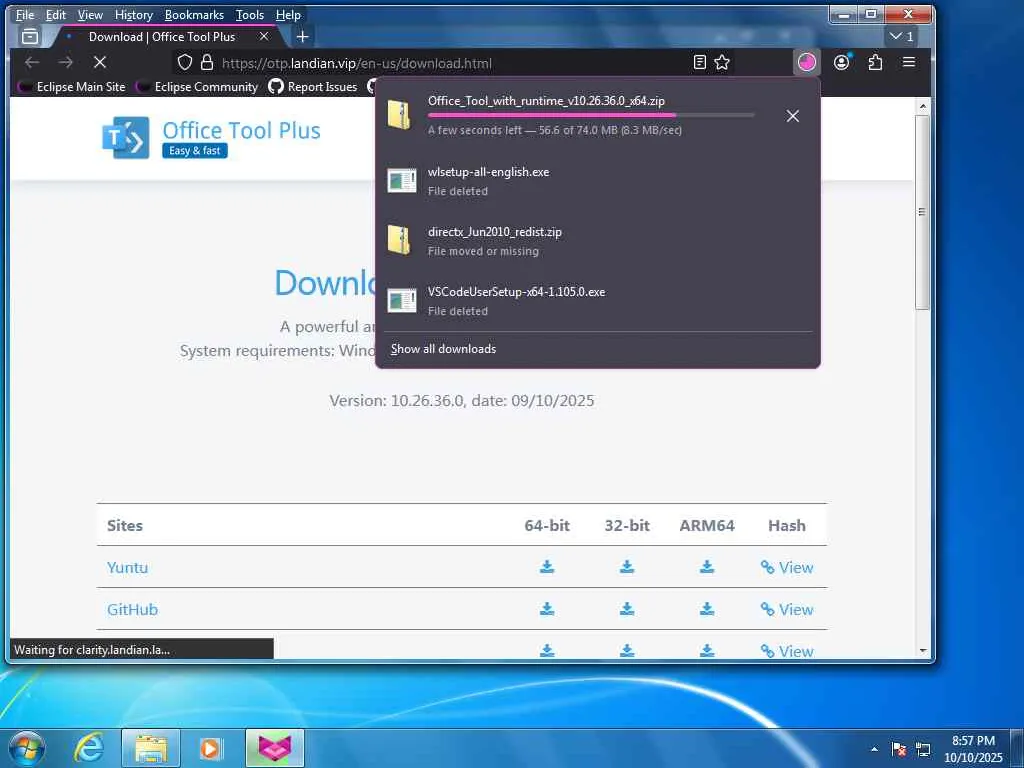Image resolution: width=1024 pixels, height=768 pixels.
Task: Click the wlsetup exe file icon
Action: tap(402, 181)
